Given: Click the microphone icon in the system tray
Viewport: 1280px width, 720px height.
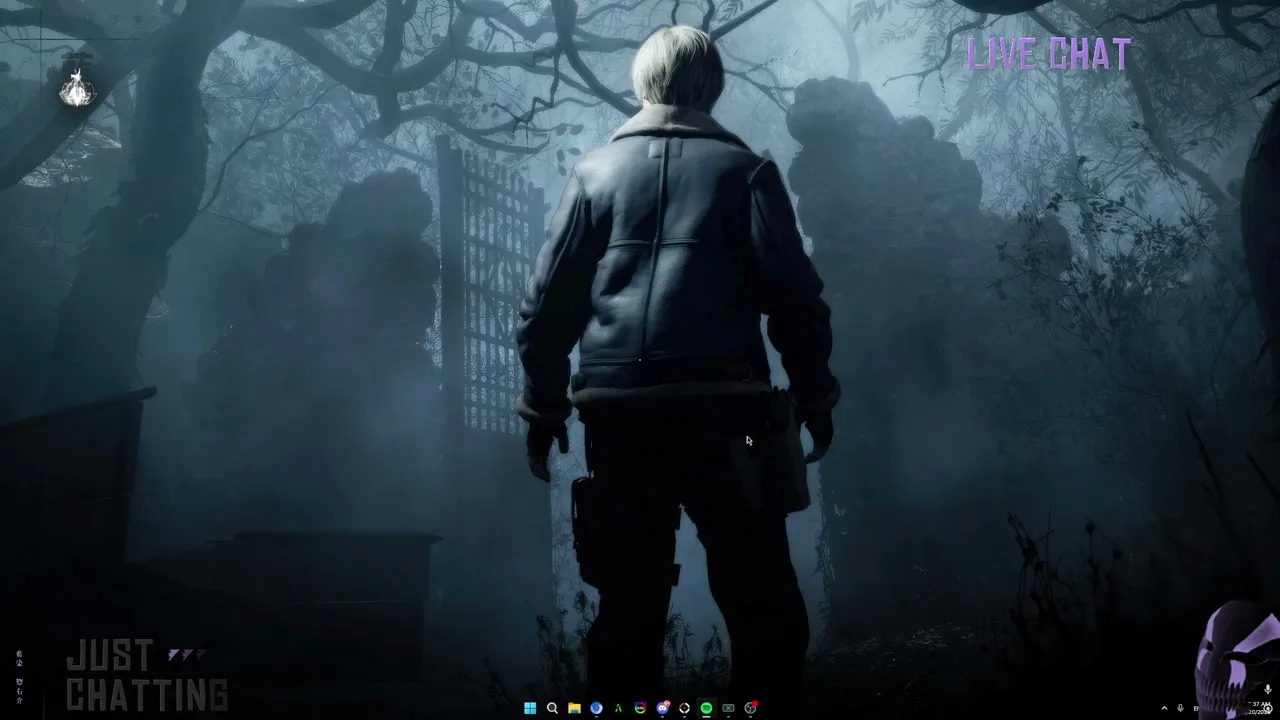Looking at the screenshot, I should (1180, 708).
